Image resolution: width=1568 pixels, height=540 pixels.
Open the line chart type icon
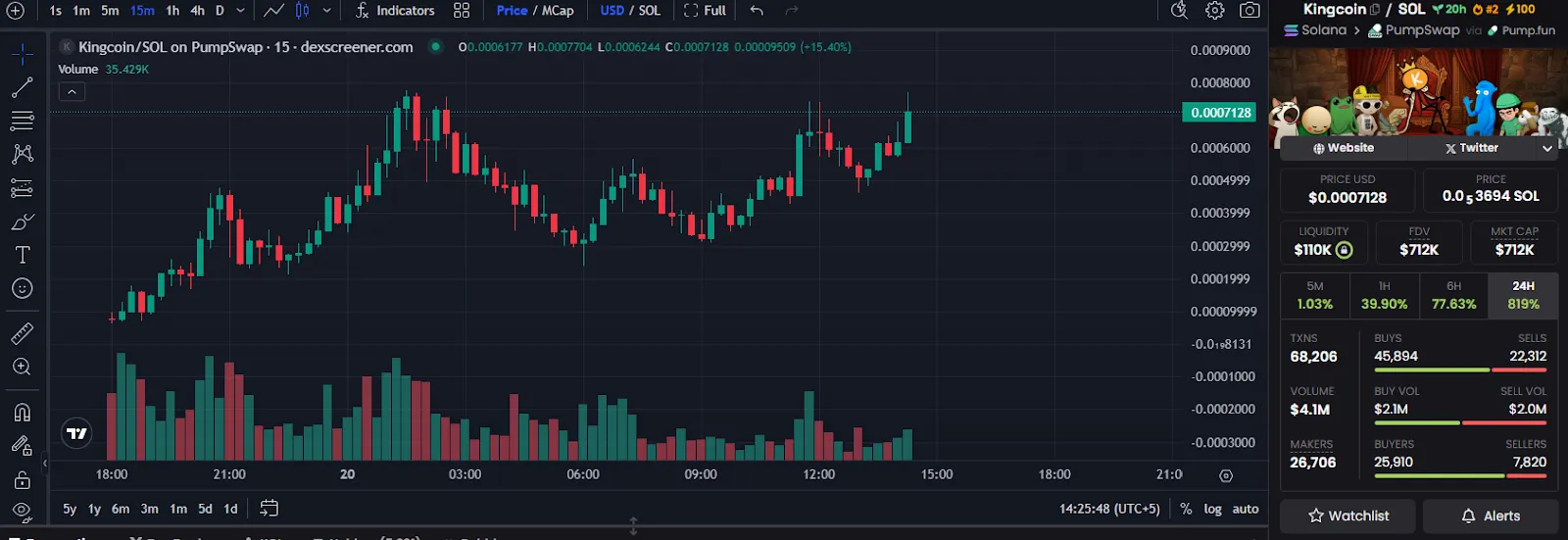coord(274,11)
